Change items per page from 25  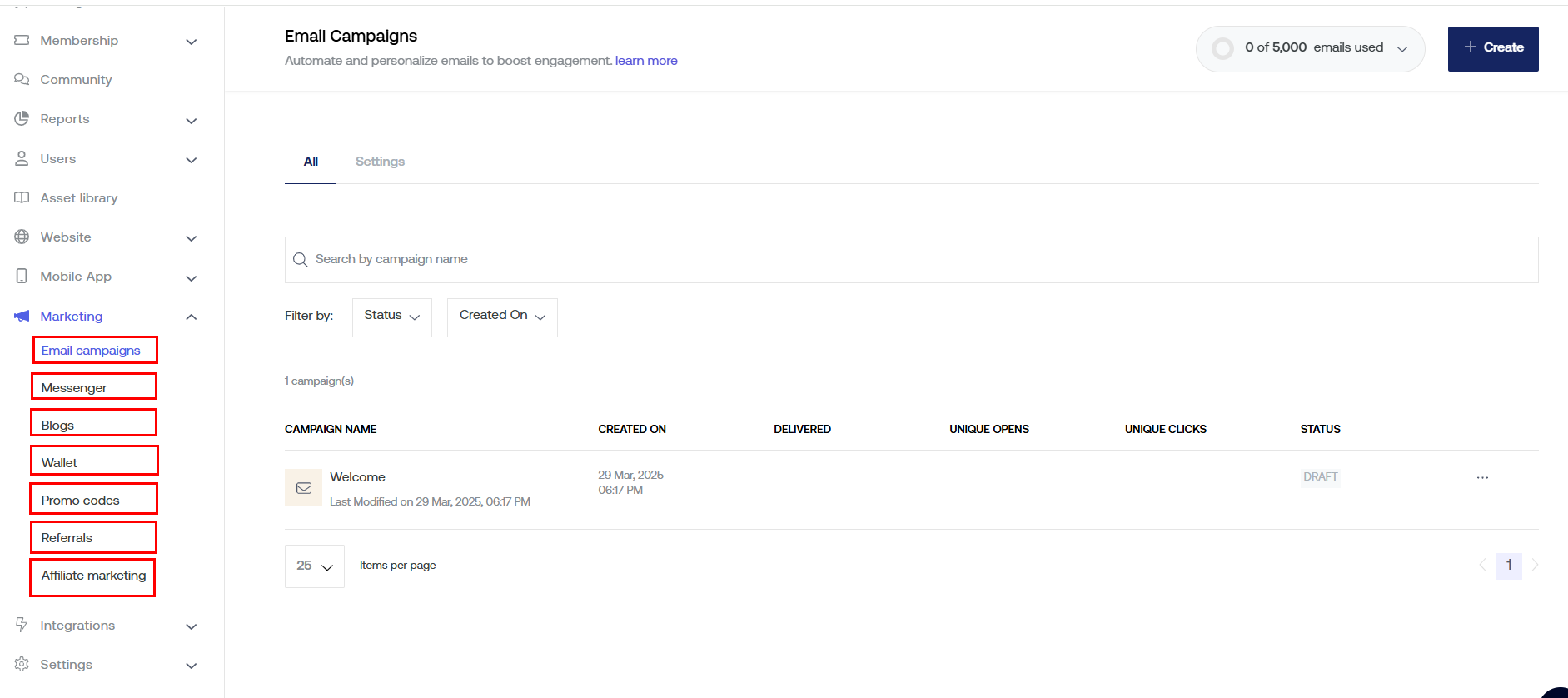[x=314, y=566]
